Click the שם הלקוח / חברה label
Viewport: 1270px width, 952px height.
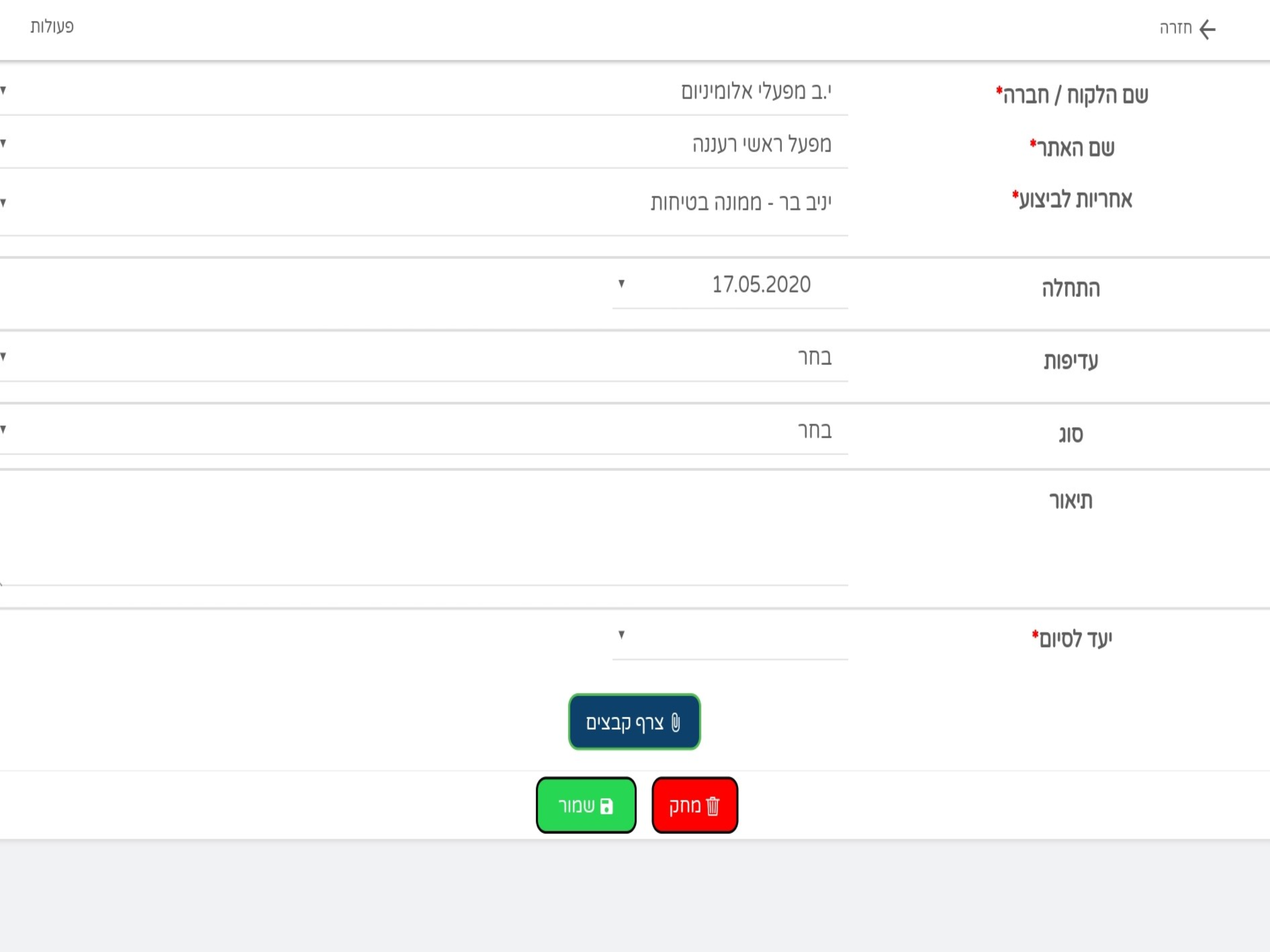click(1072, 95)
